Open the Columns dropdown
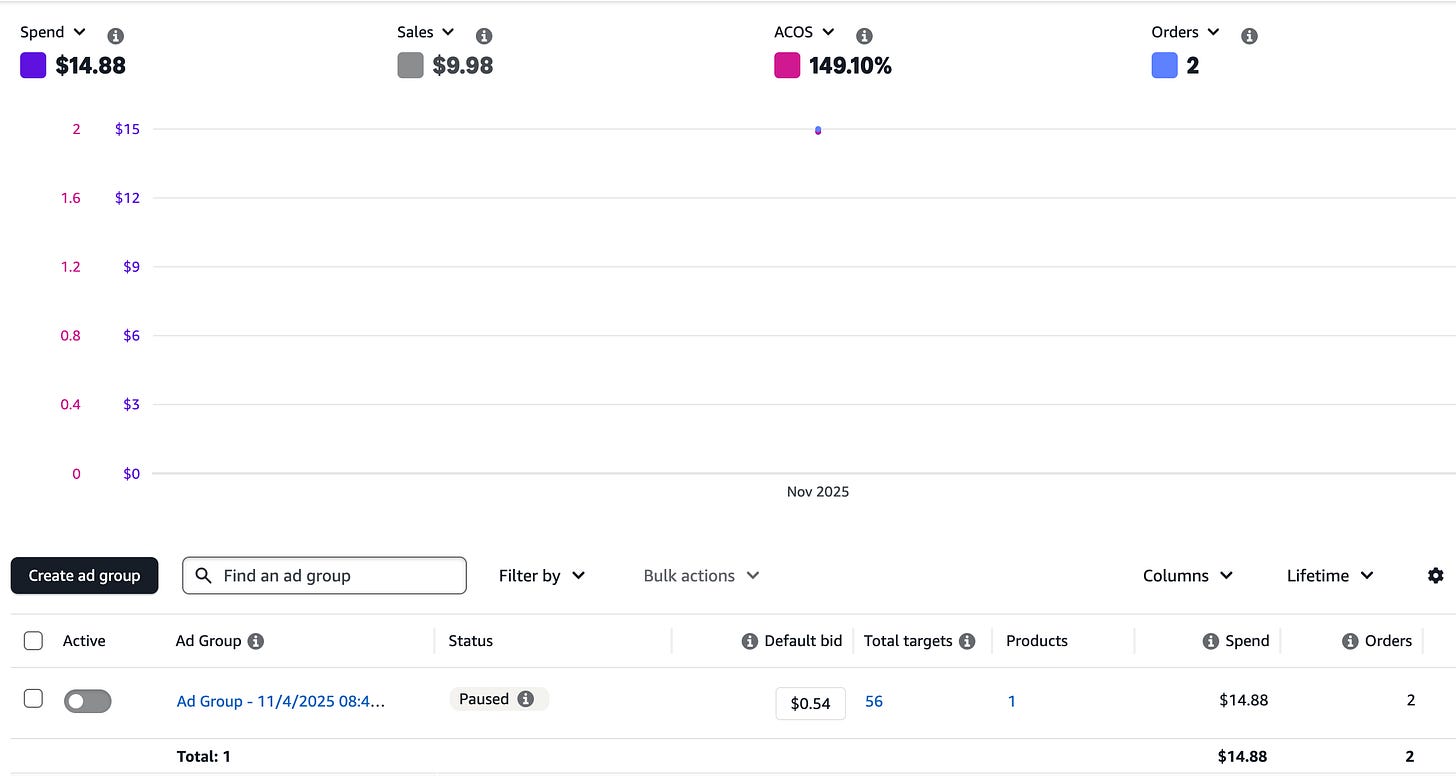1456x776 pixels. click(1188, 576)
